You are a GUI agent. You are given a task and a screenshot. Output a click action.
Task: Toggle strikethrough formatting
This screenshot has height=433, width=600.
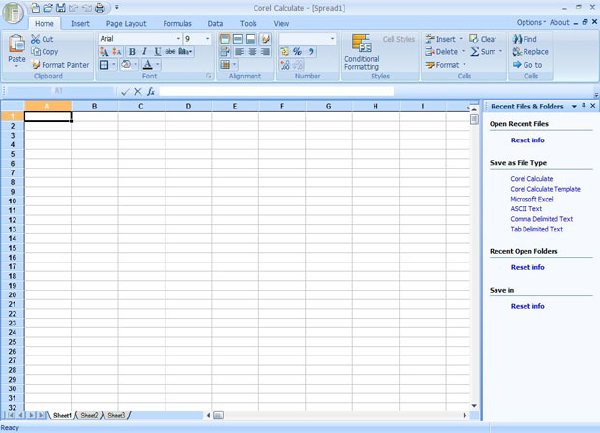tap(170, 52)
